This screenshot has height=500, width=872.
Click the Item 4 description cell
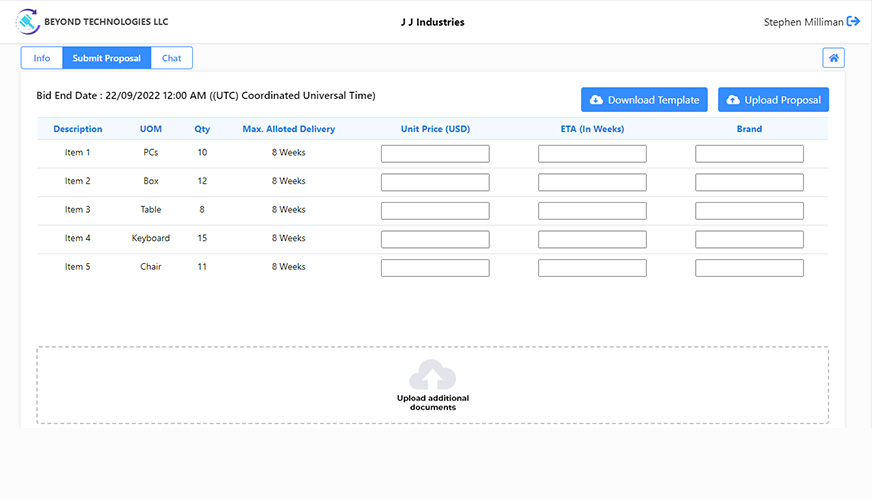coord(77,238)
